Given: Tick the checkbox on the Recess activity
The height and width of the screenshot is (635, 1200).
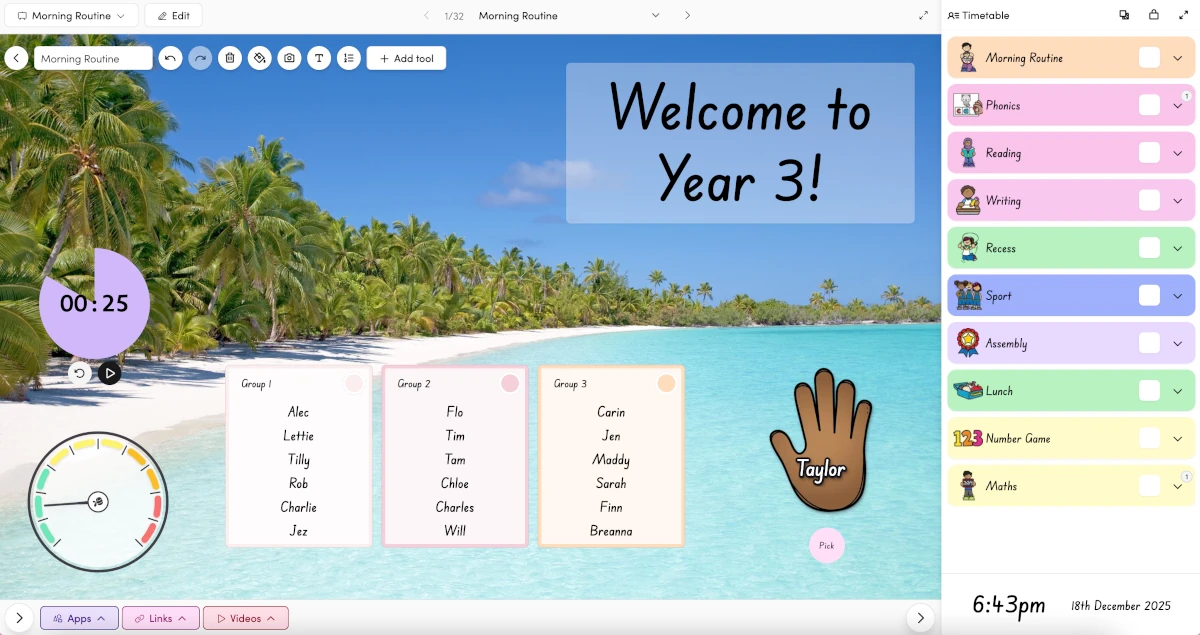Looking at the screenshot, I should (1150, 247).
